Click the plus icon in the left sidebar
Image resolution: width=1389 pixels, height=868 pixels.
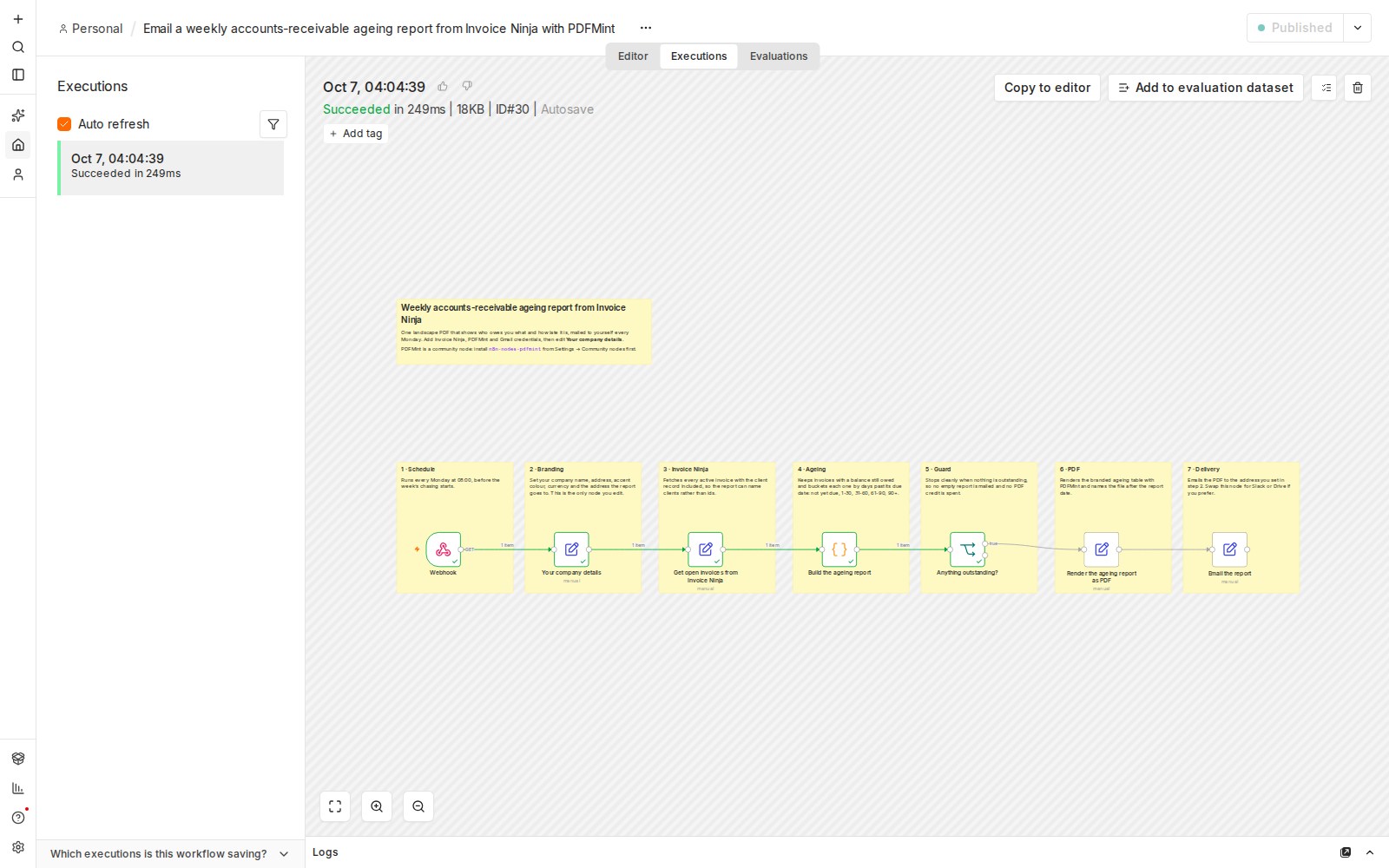[18, 19]
